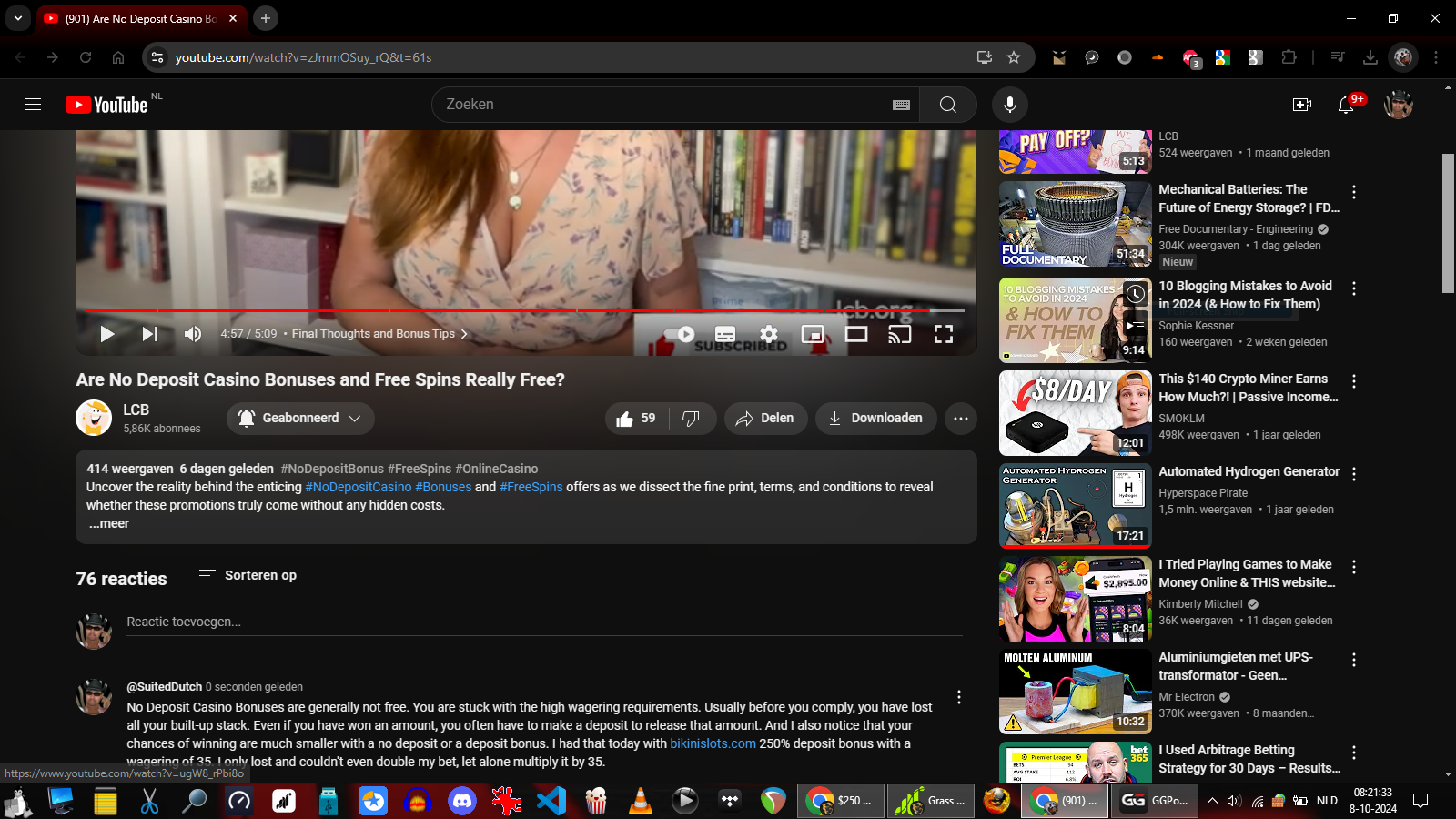Go to the YouTube home logo
Screen dimensions: 1456x819
click(x=106, y=105)
